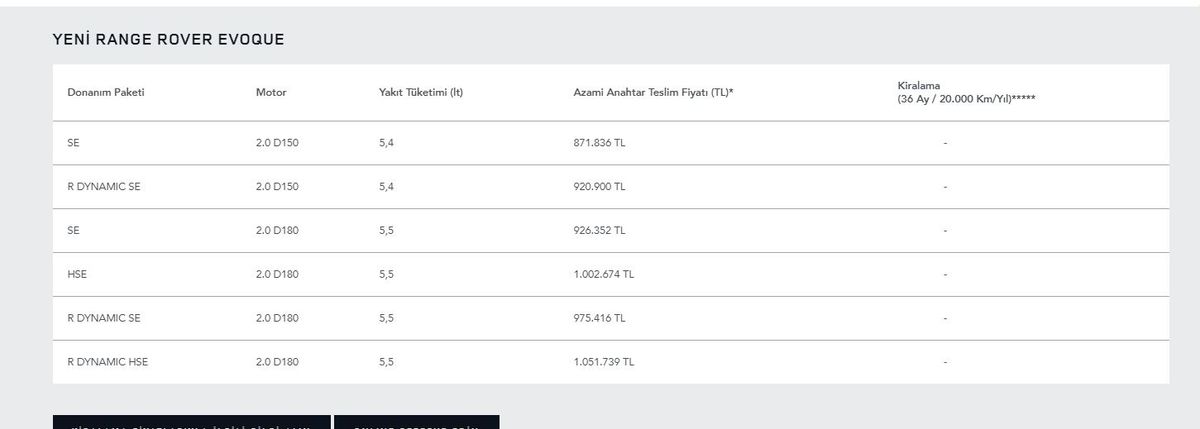Select the rental dash in the R DYNAMIC HSE row
The image size is (1200, 429).
pyautogui.click(x=945, y=362)
